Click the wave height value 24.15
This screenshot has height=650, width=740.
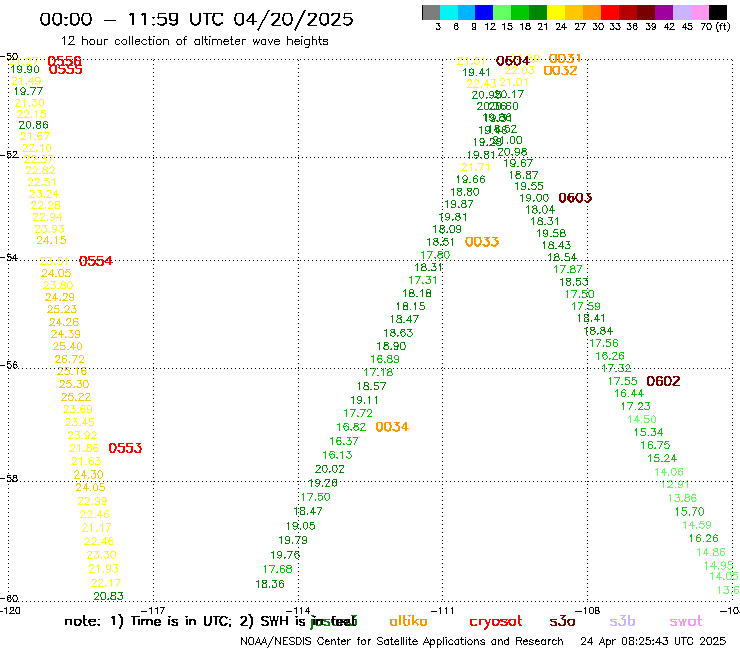51,240
